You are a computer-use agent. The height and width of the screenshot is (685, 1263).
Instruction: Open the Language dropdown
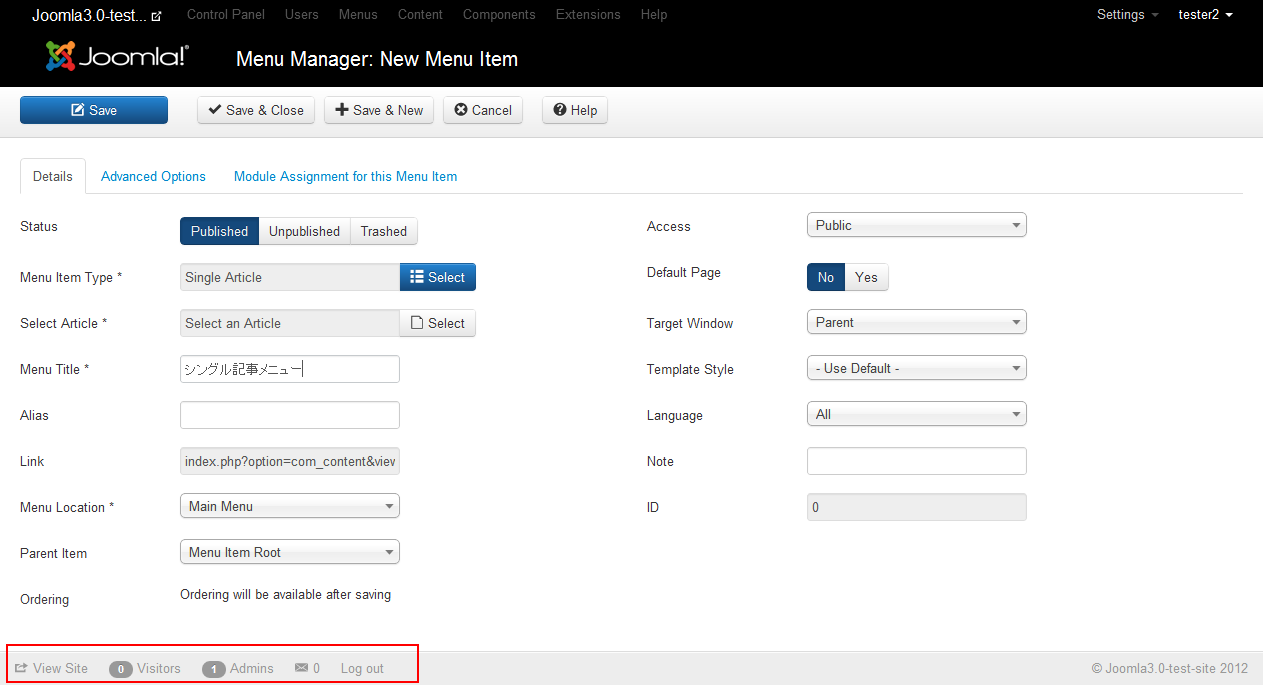coord(916,414)
